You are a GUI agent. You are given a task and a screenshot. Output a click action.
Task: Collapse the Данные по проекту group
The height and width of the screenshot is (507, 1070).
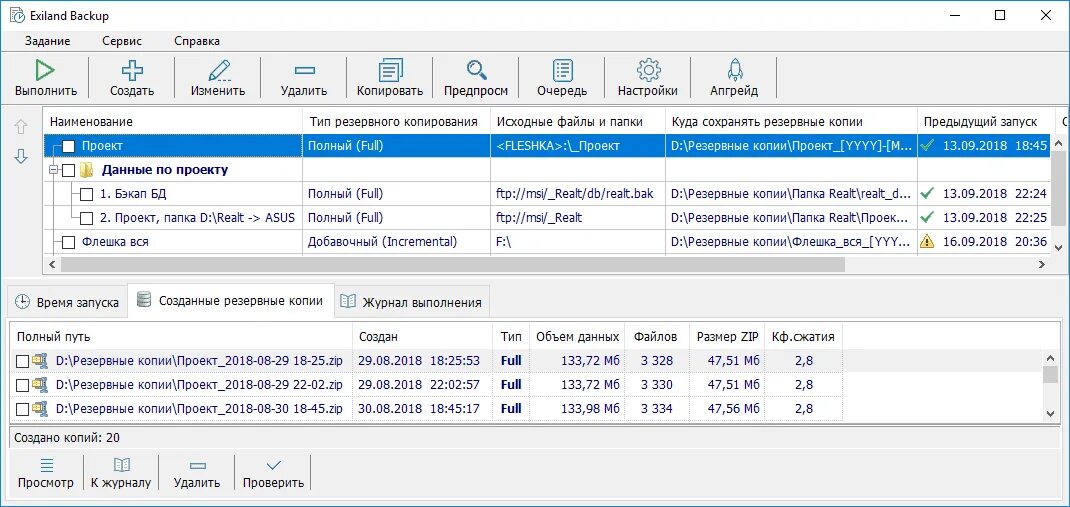(x=53, y=171)
